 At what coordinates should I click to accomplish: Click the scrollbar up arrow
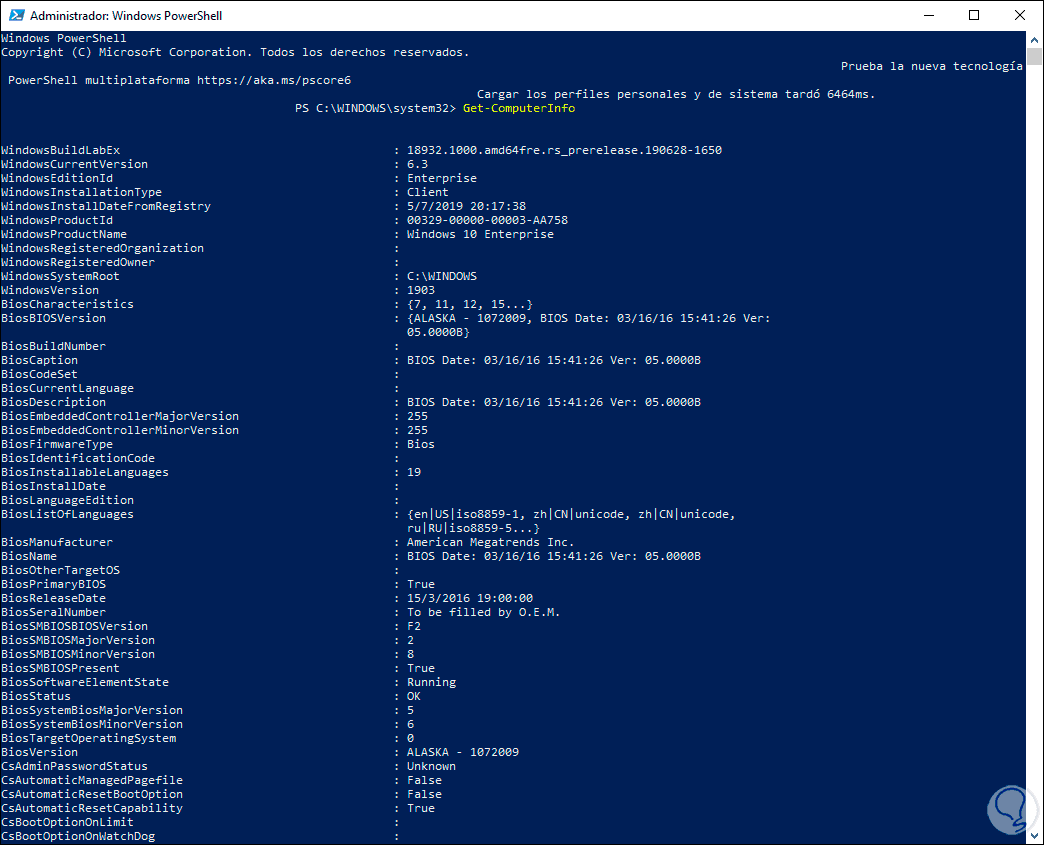point(1034,39)
